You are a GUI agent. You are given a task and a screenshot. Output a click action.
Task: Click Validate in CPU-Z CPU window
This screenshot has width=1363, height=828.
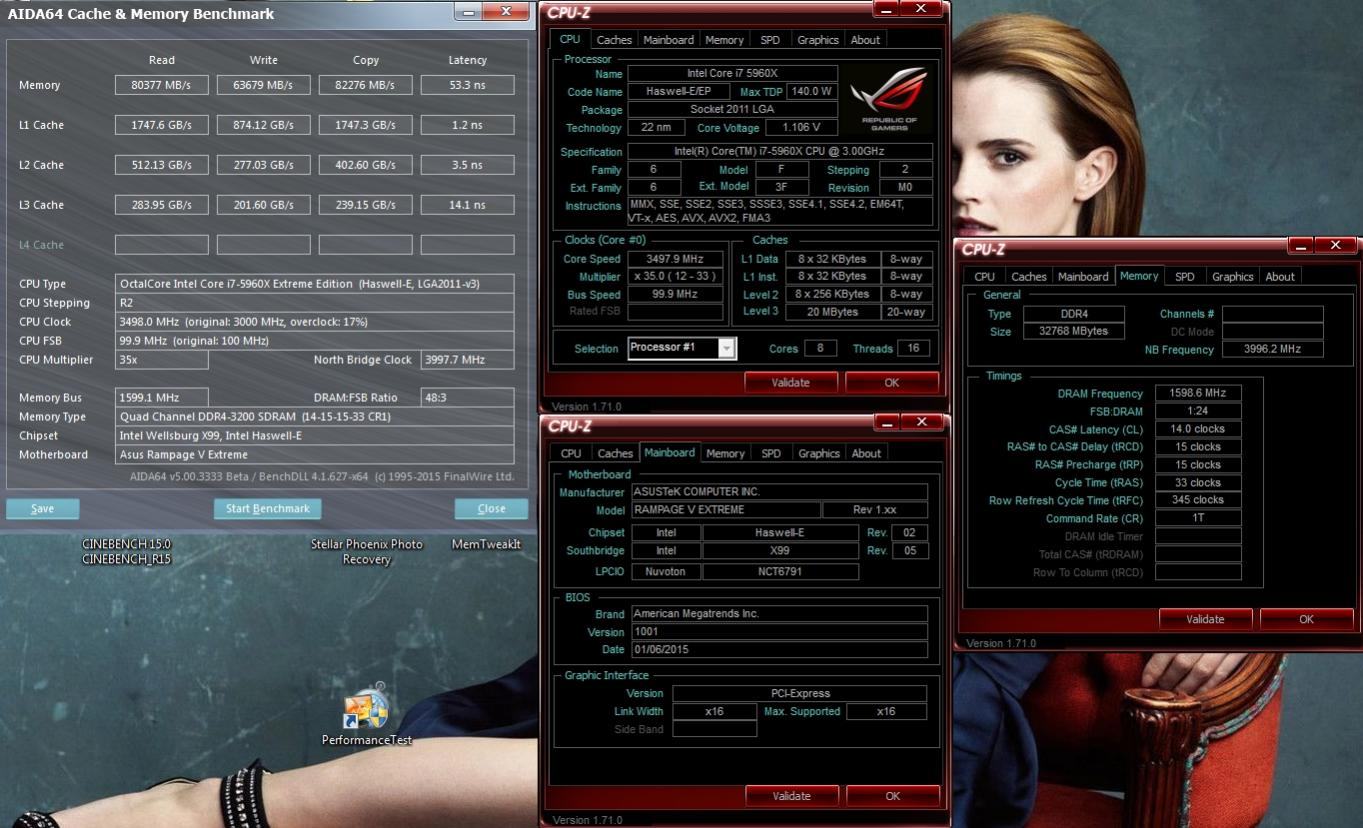pos(791,382)
